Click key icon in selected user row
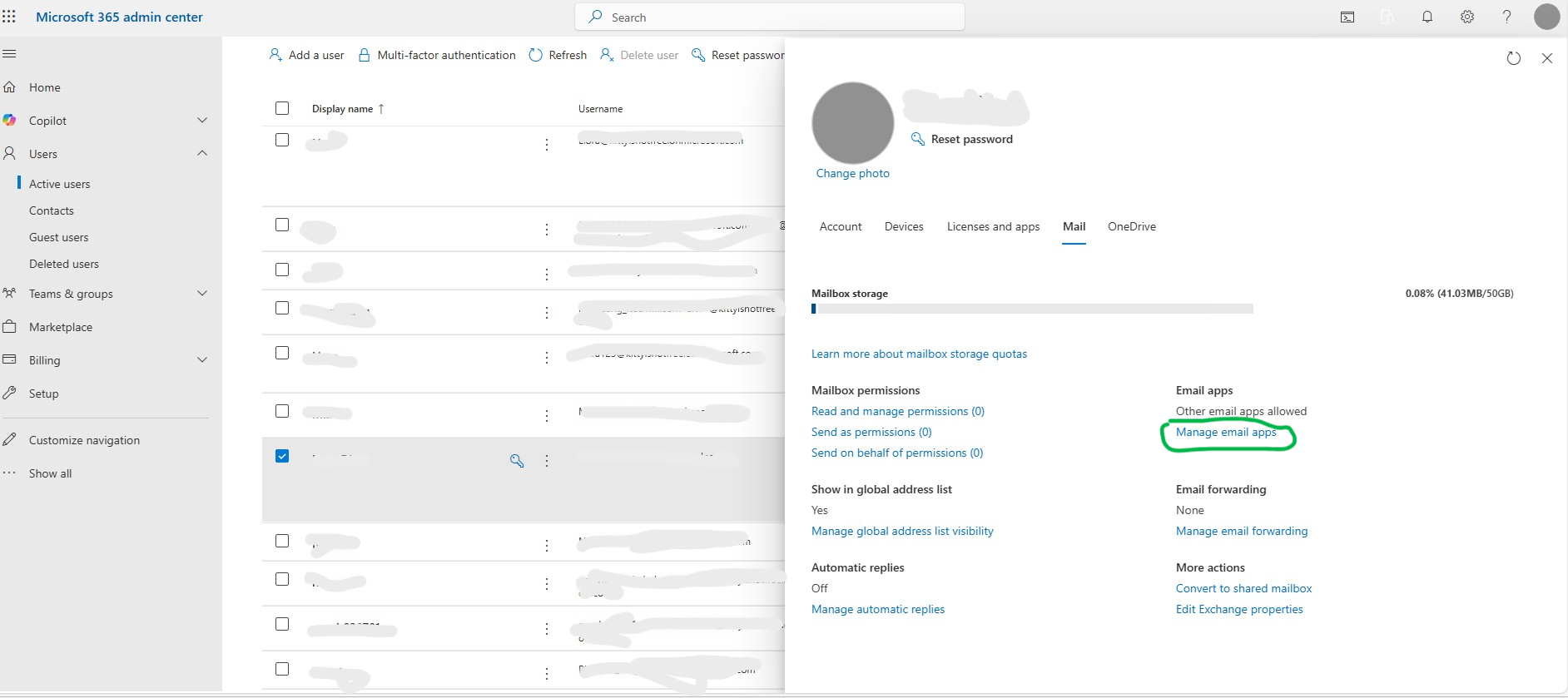The height and width of the screenshot is (698, 1568). [x=517, y=460]
